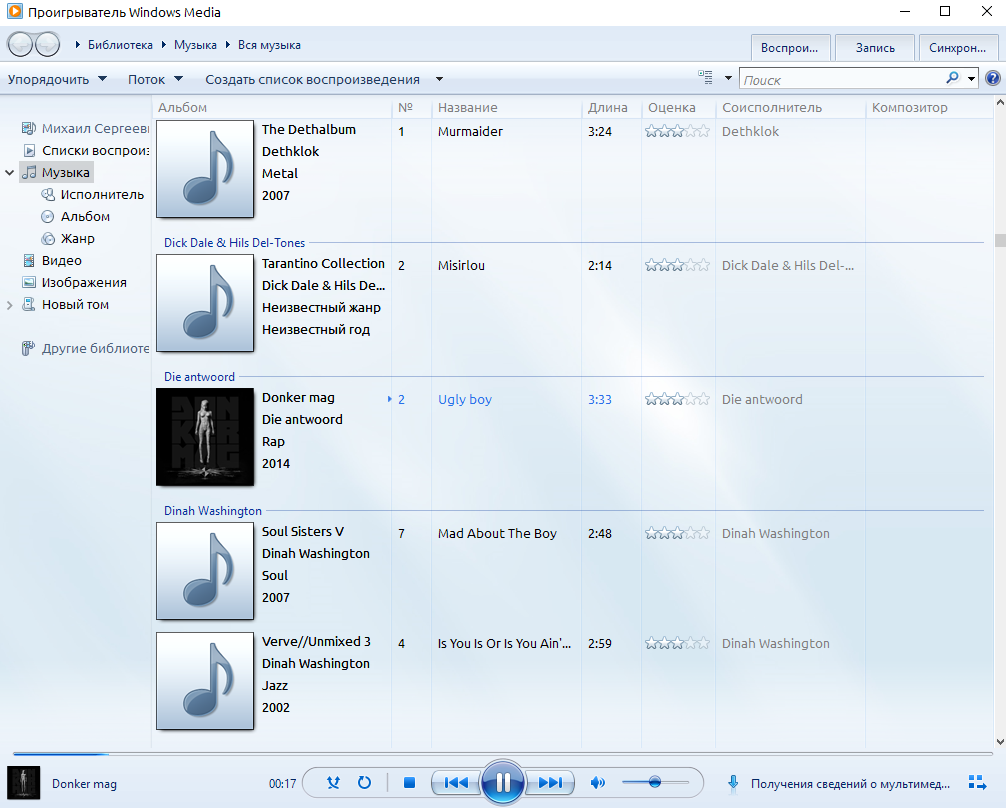Click the media info download arrow icon

coord(733,783)
